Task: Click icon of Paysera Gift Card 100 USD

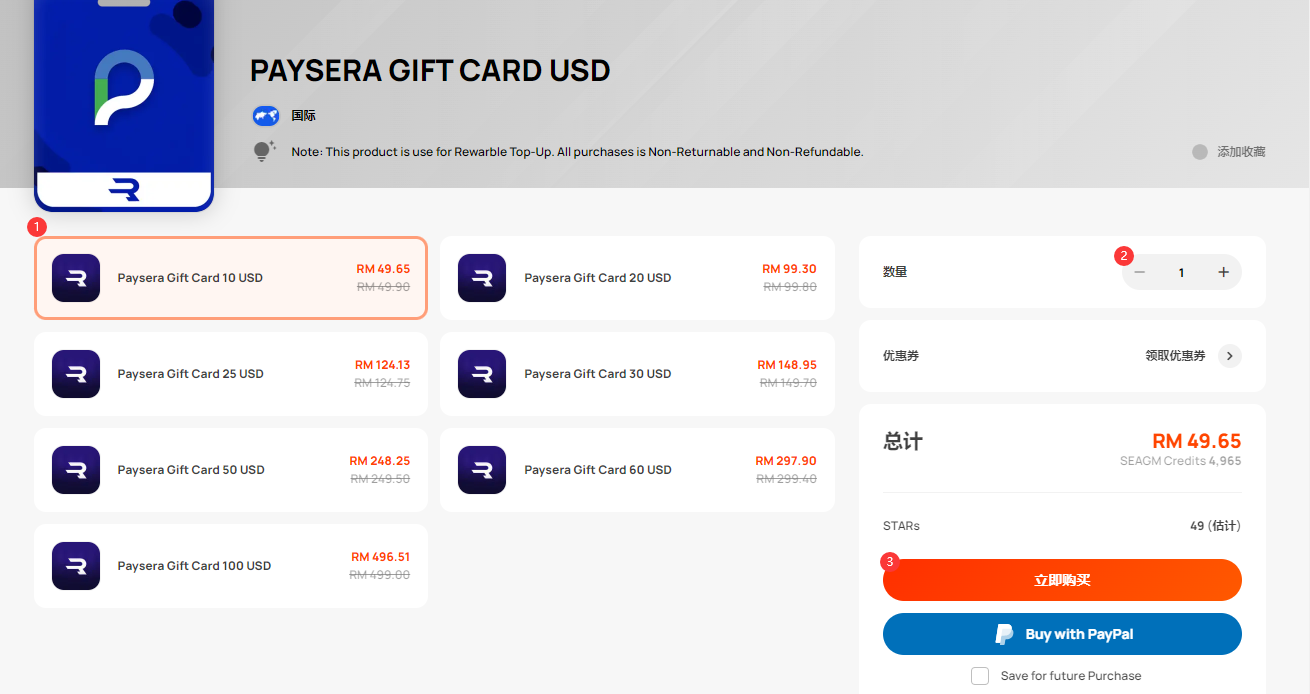Action: [x=76, y=566]
